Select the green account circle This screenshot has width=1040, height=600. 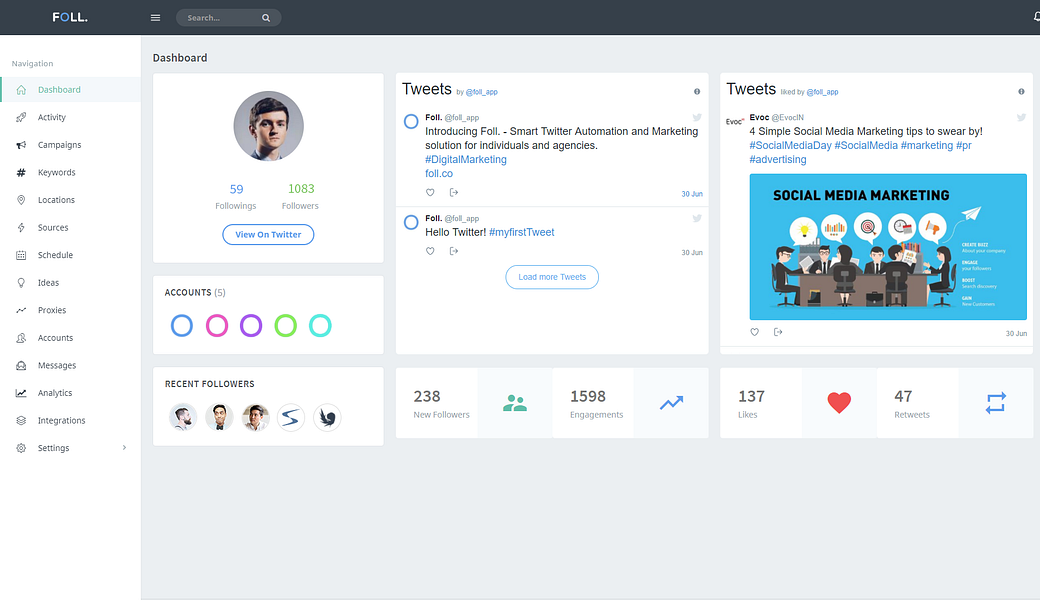pyautogui.click(x=286, y=326)
